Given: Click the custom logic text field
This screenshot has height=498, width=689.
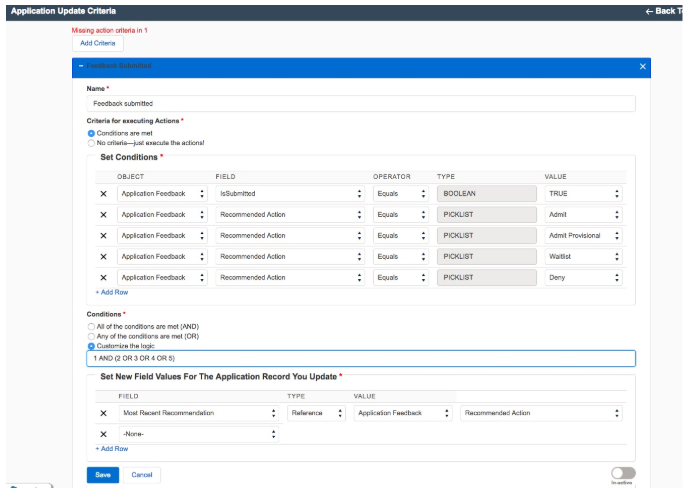Looking at the screenshot, I should click(360, 359).
